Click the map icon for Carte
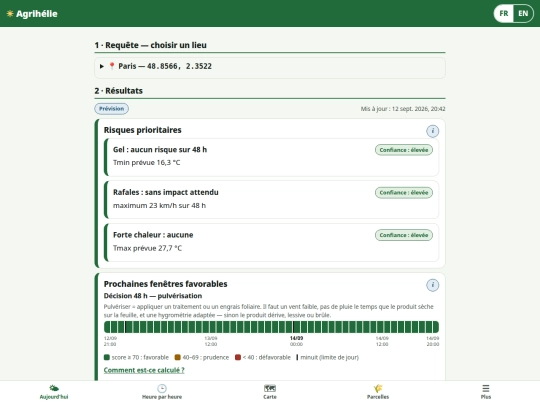540x405 pixels. tap(270, 388)
